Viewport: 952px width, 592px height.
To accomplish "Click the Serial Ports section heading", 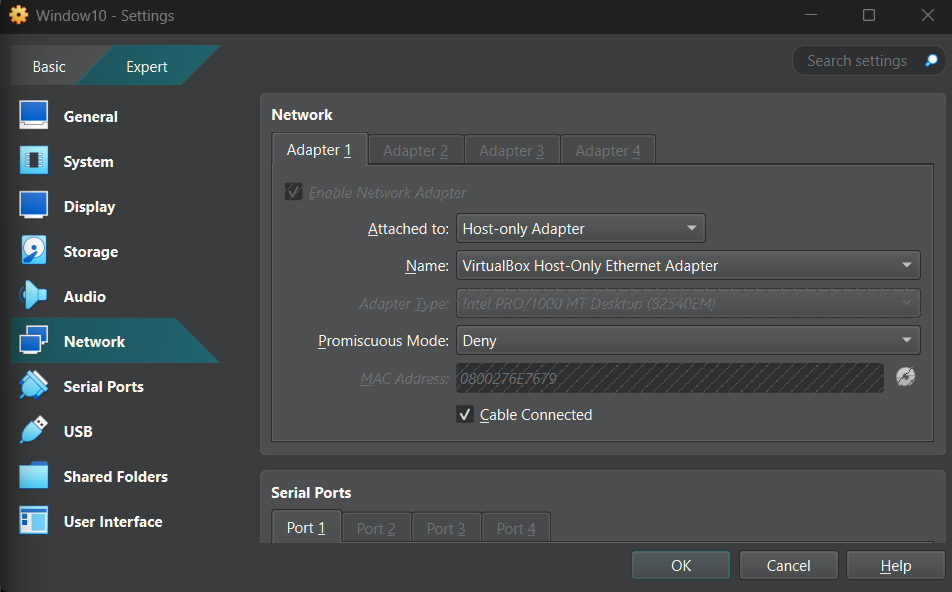I will (x=311, y=492).
